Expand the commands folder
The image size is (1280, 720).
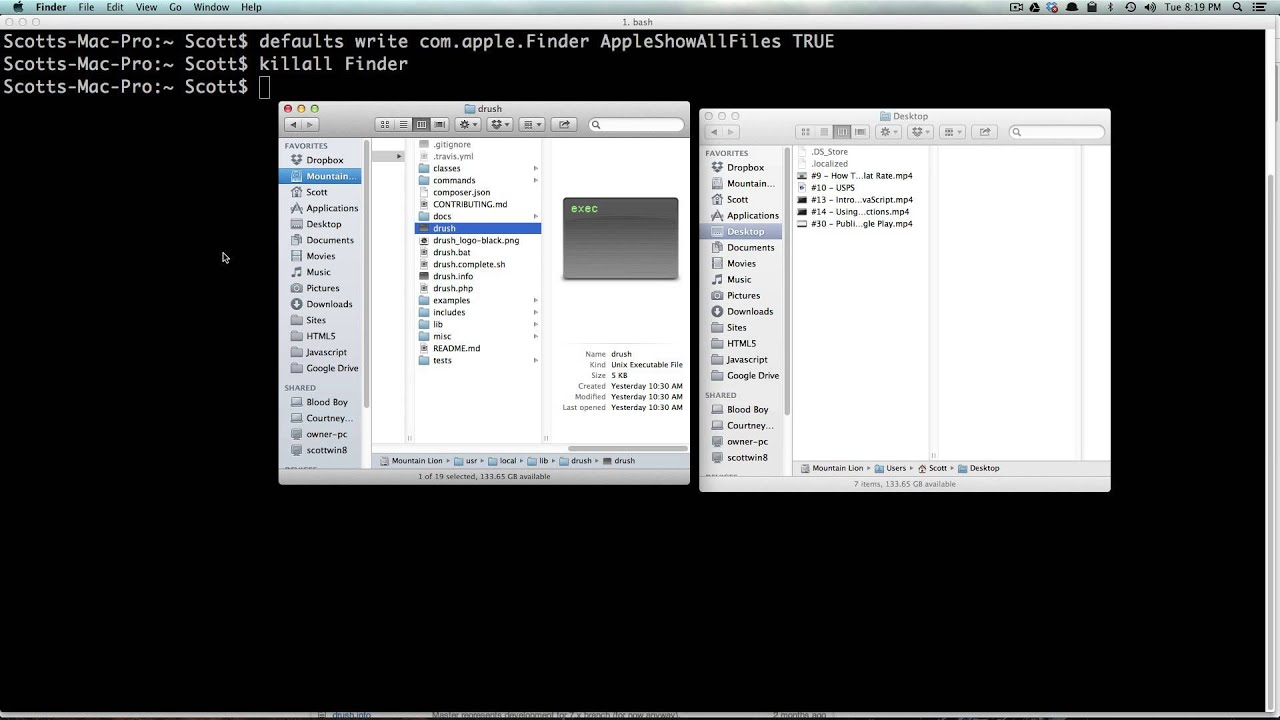click(x=536, y=180)
